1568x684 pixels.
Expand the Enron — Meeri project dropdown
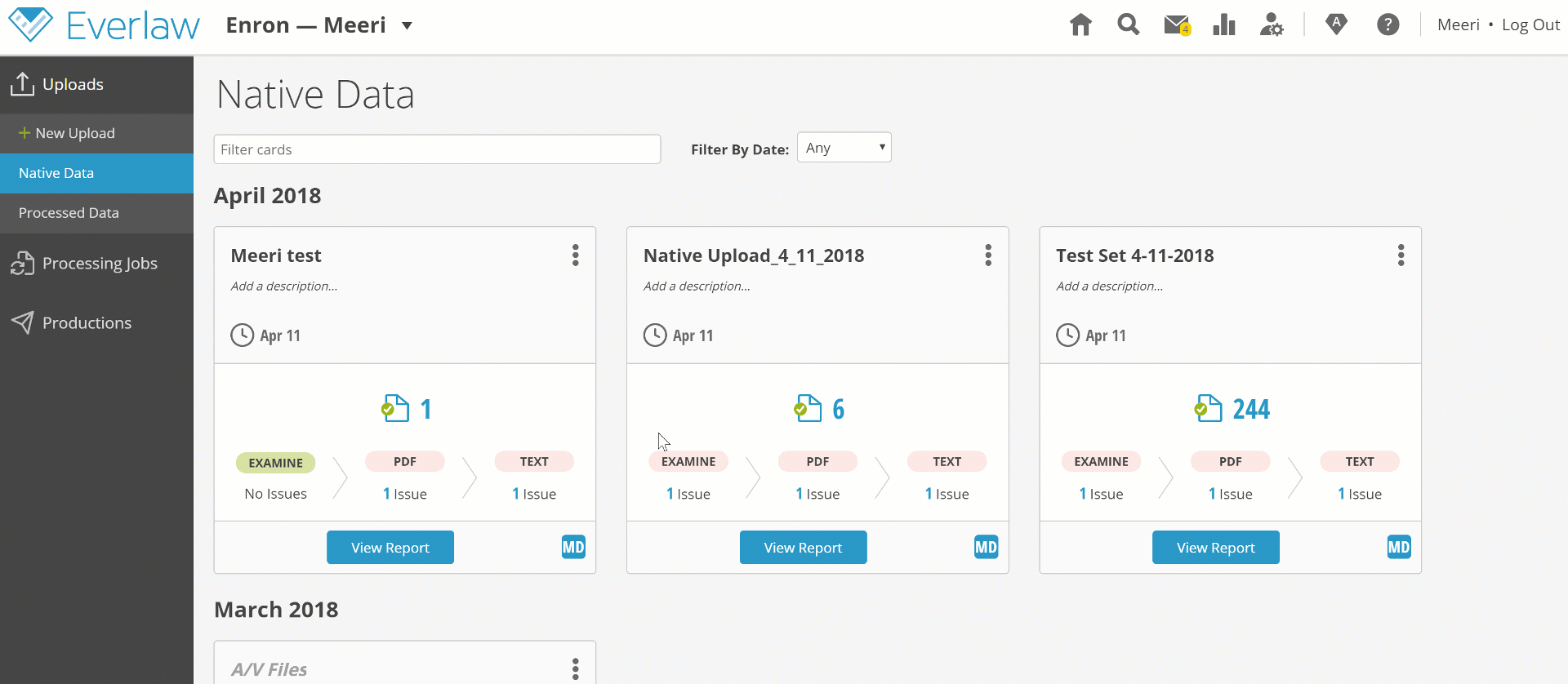(x=407, y=25)
